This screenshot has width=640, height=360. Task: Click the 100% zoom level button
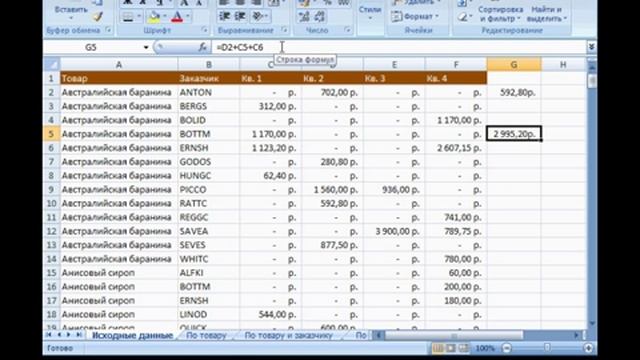[x=485, y=348]
